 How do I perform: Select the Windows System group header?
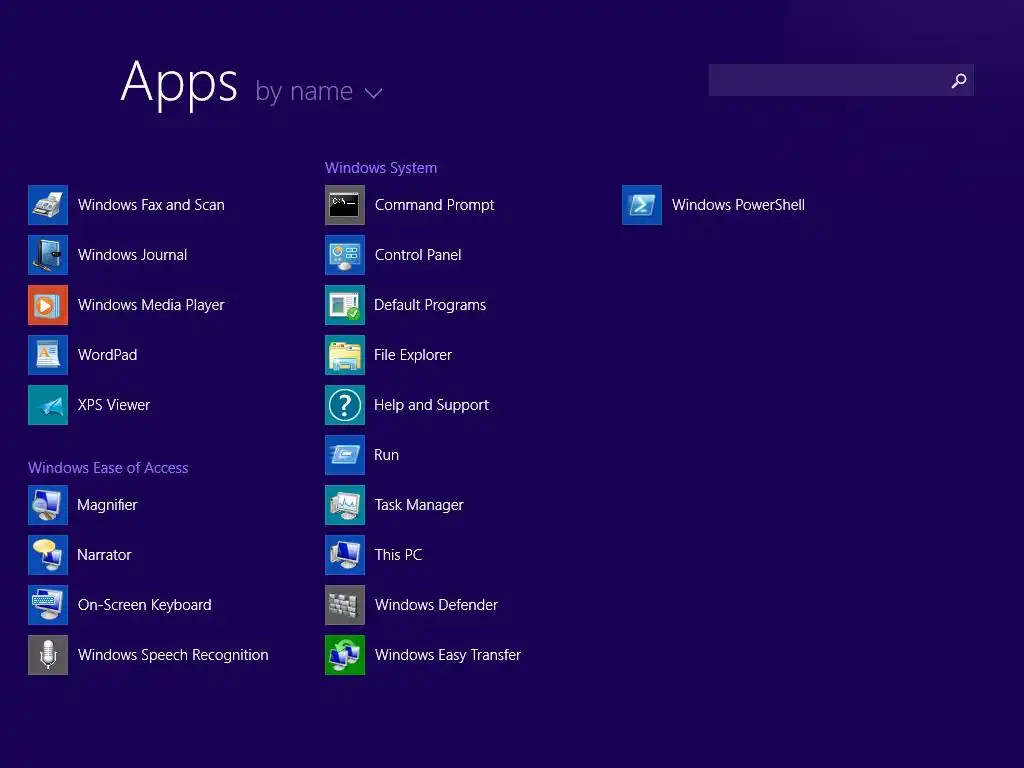pos(381,168)
